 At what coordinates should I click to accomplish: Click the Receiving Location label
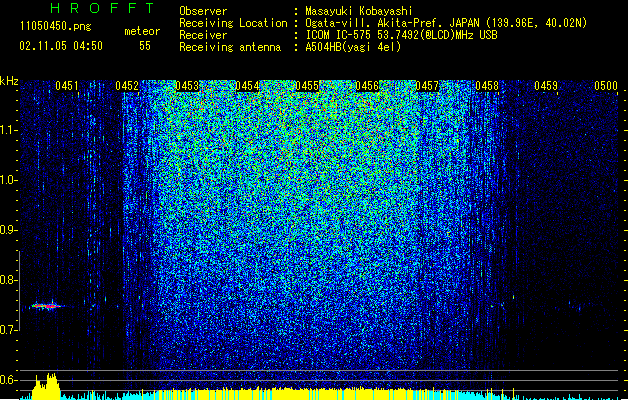[x=233, y=23]
